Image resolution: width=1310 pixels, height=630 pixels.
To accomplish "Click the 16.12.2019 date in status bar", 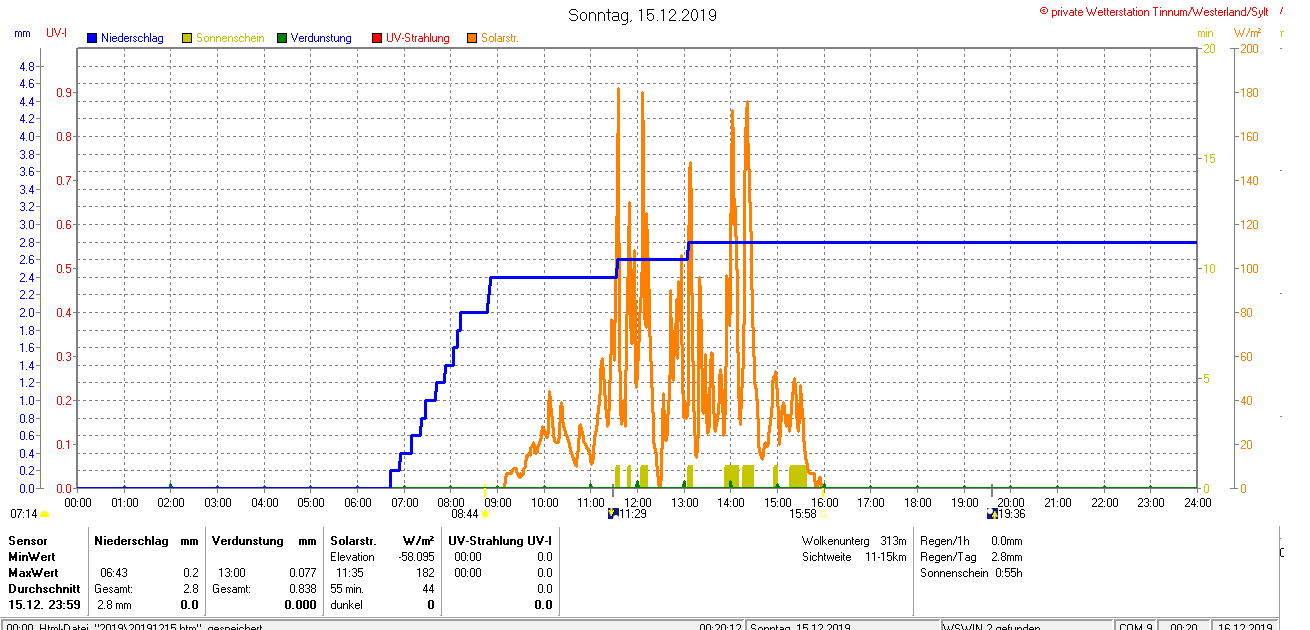I will [x=1245, y=626].
